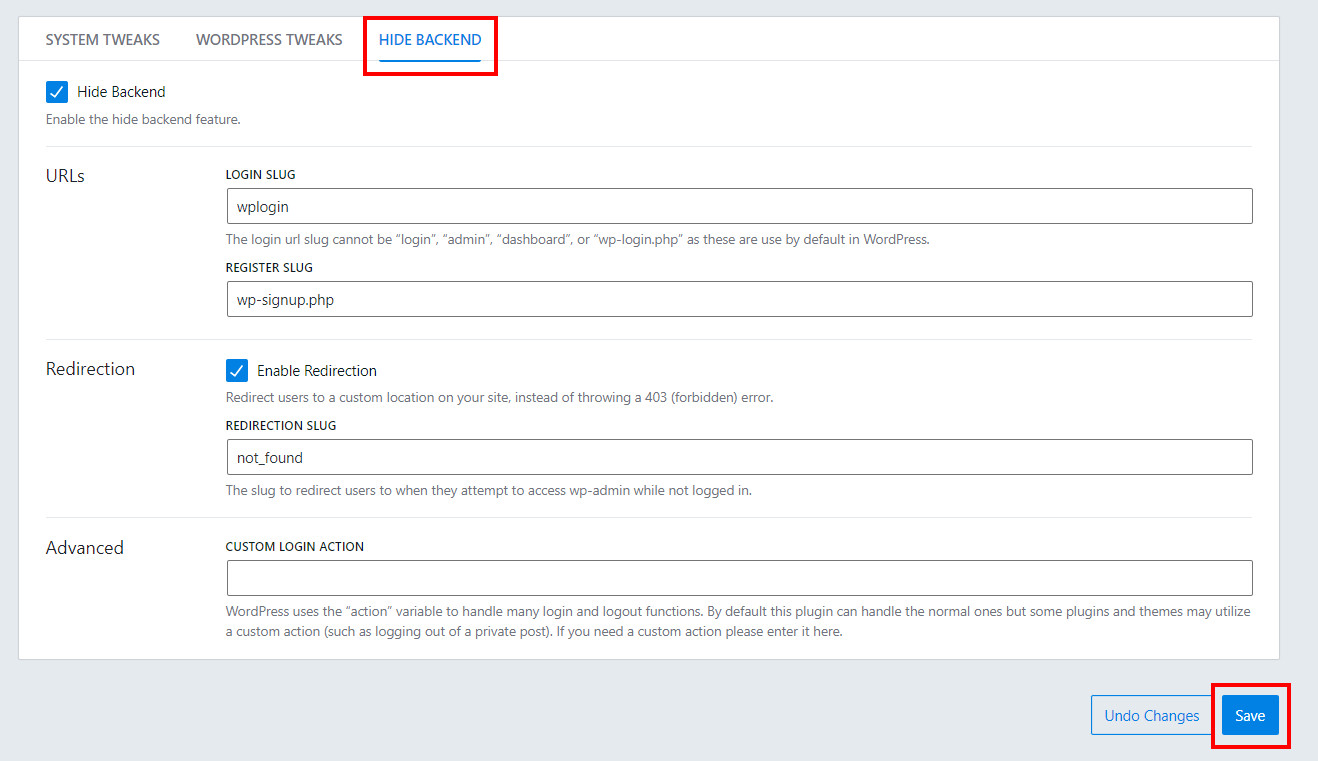The width and height of the screenshot is (1318, 761).
Task: Click the Redirection section heading
Action: click(x=90, y=369)
